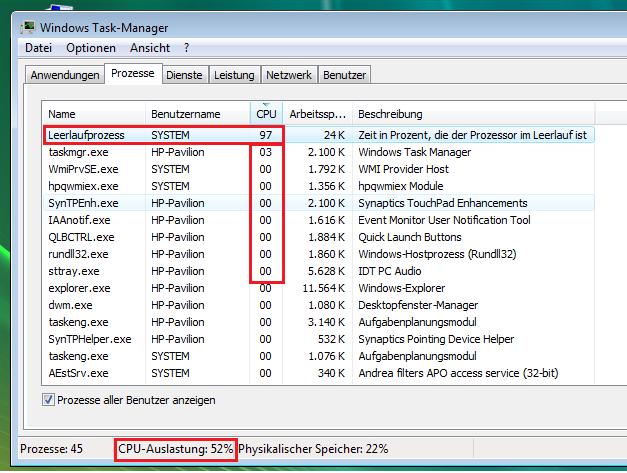The image size is (627, 473).
Task: Switch to the Netzwerk tab
Action: pyautogui.click(x=289, y=75)
